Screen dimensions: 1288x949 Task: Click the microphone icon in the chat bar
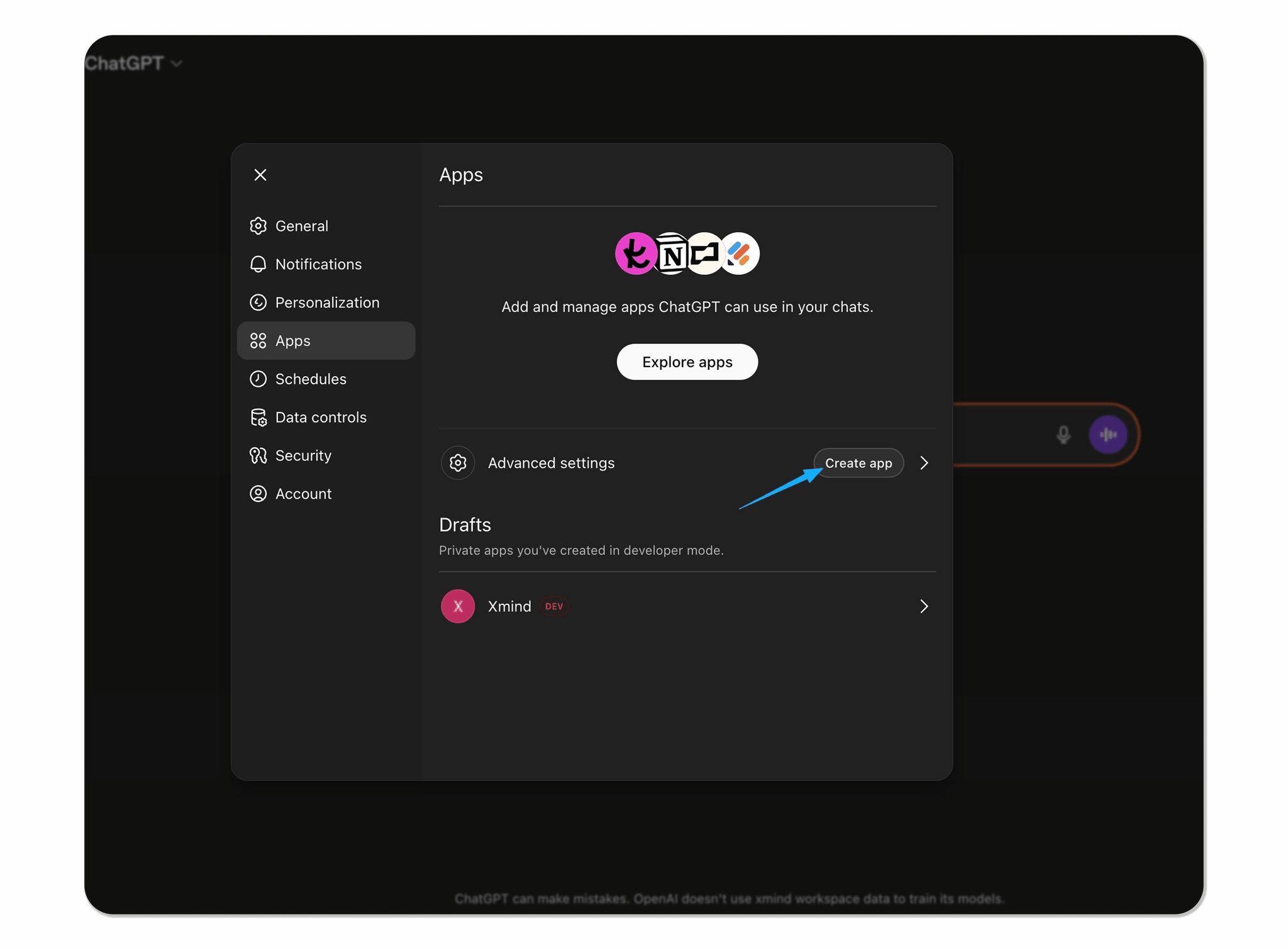tap(1063, 435)
